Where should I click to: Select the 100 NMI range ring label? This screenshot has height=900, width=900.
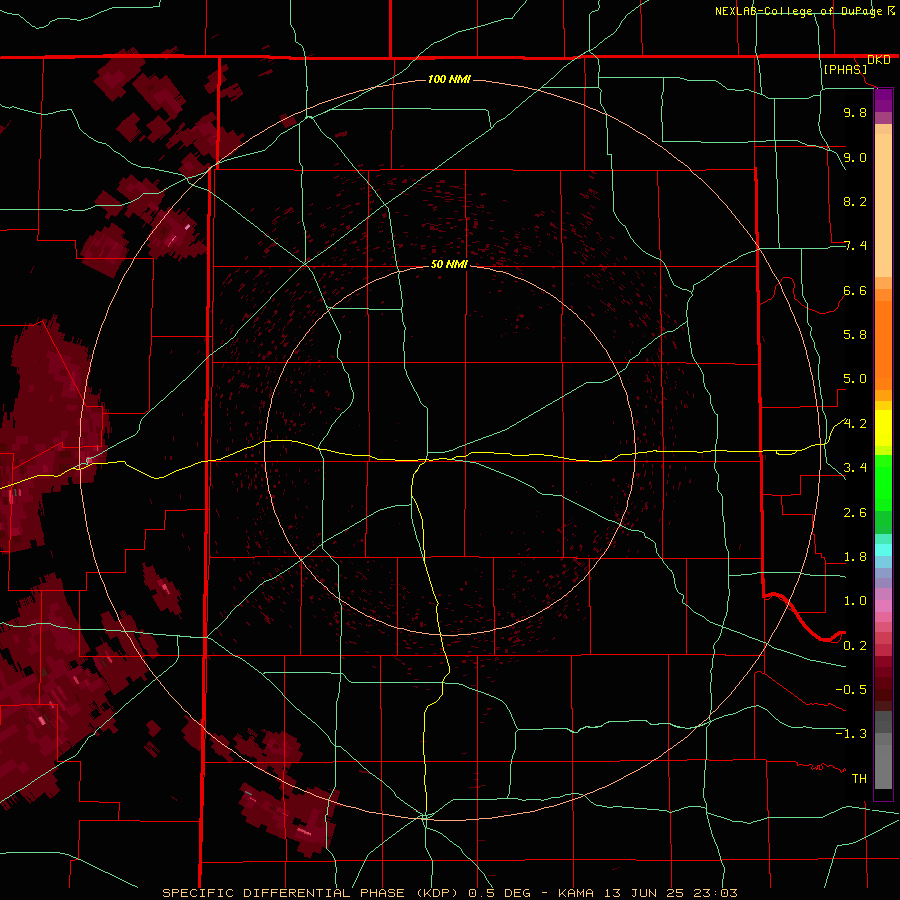(x=449, y=79)
